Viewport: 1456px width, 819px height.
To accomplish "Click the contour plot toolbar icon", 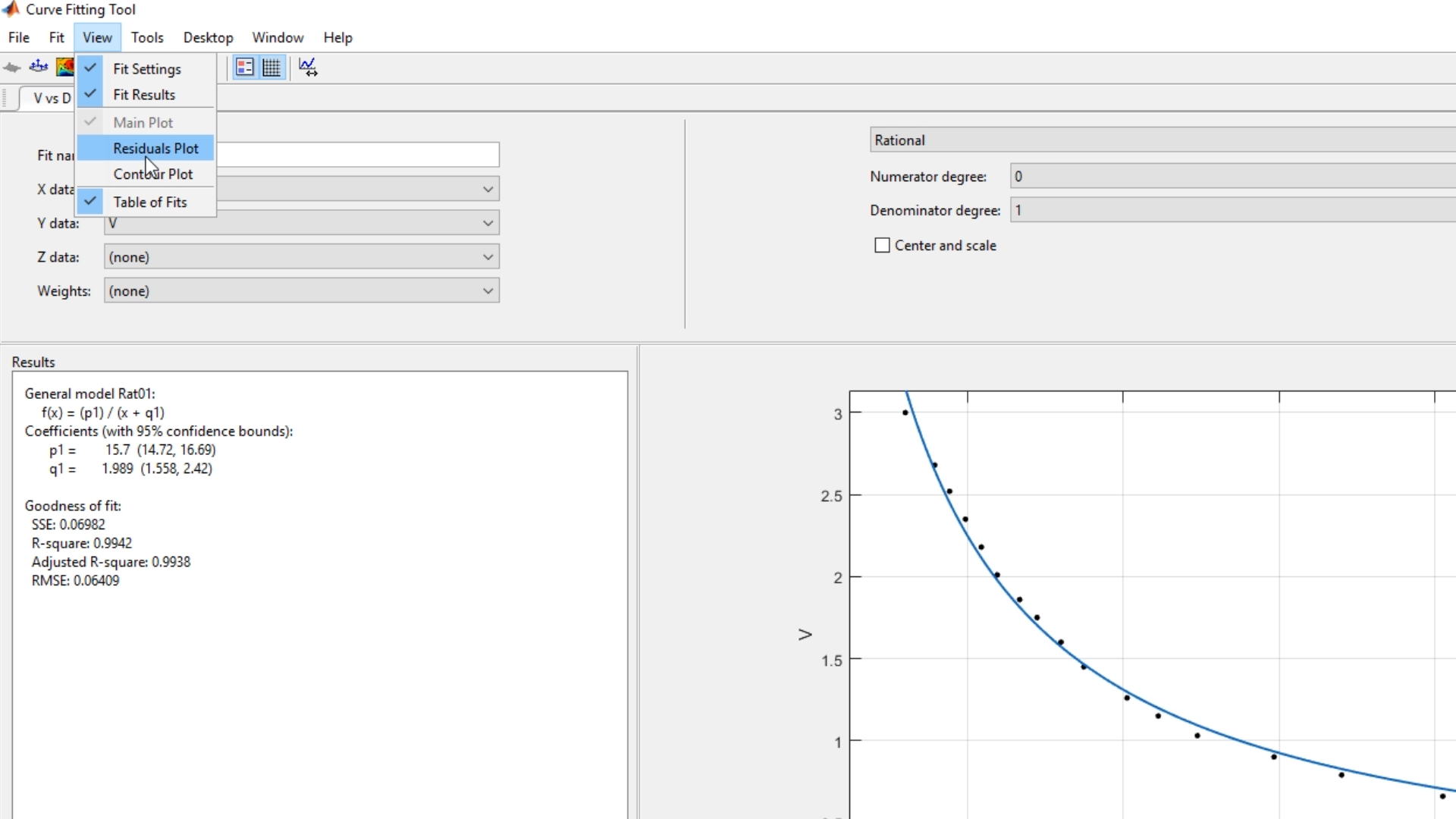I will point(65,67).
